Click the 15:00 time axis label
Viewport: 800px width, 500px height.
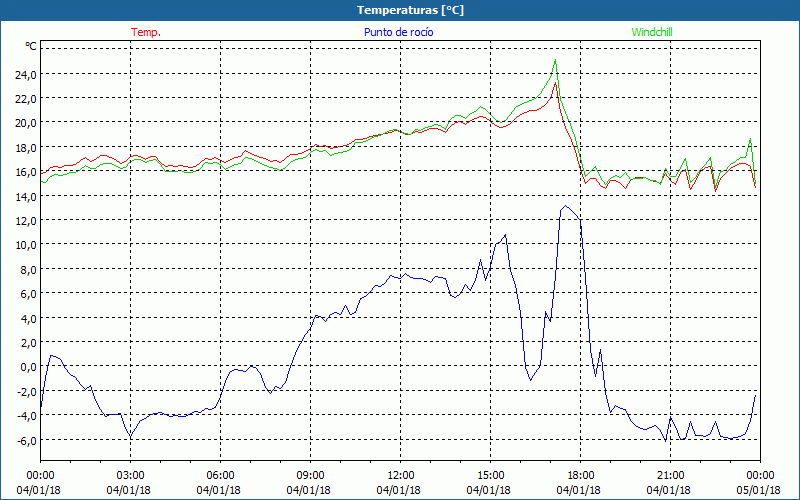tap(490, 476)
